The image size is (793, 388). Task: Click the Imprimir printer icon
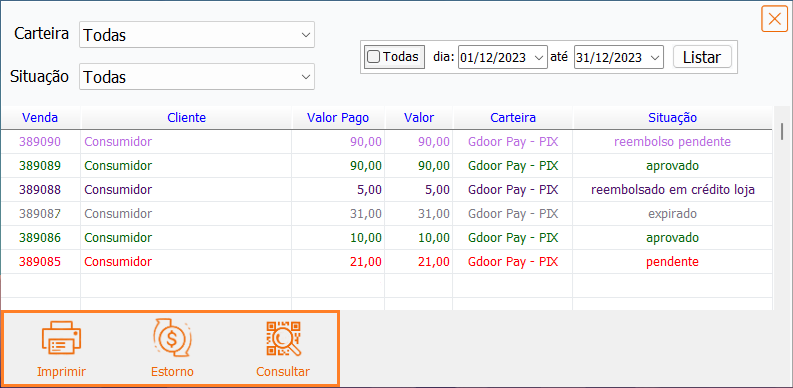coord(61,338)
